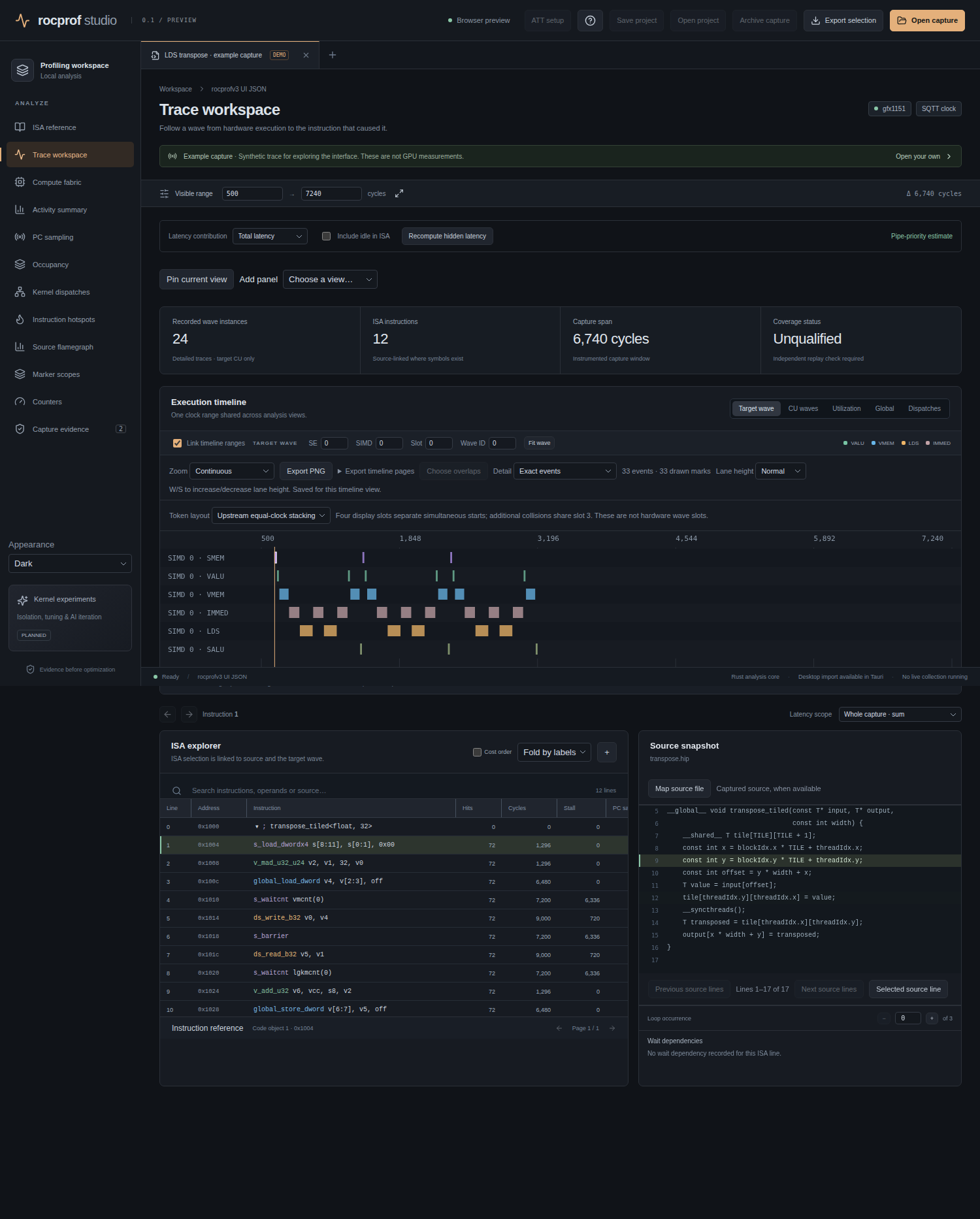980x1219 pixels.
Task: Go to next instruction arrow
Action: (x=189, y=714)
